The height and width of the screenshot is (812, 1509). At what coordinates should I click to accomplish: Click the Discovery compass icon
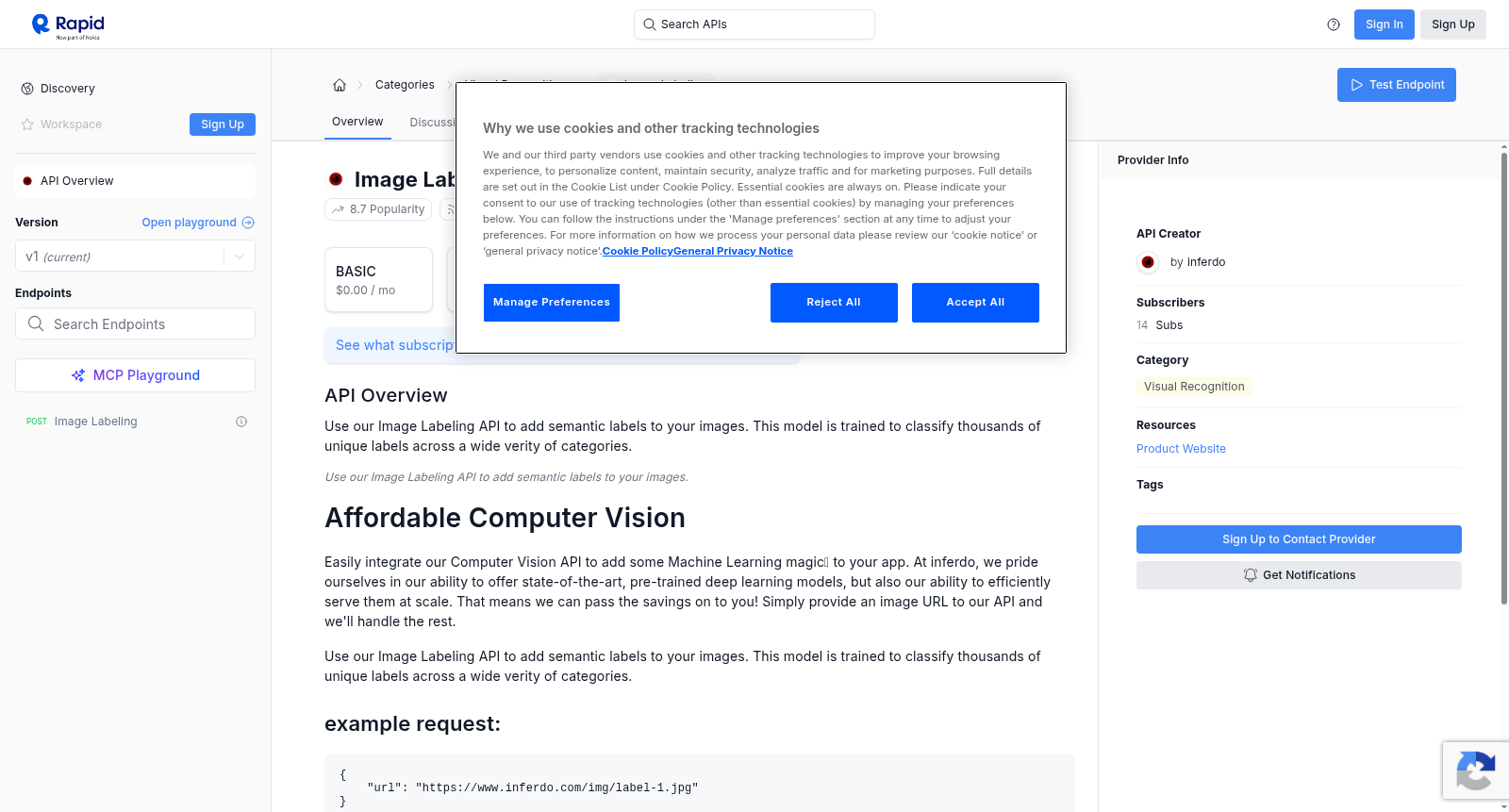point(27,89)
